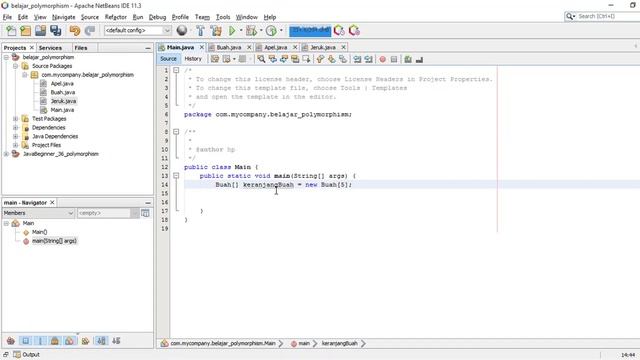Toggle Sort by Name in Navigator
Screen dimensions: 640x360
[101, 341]
